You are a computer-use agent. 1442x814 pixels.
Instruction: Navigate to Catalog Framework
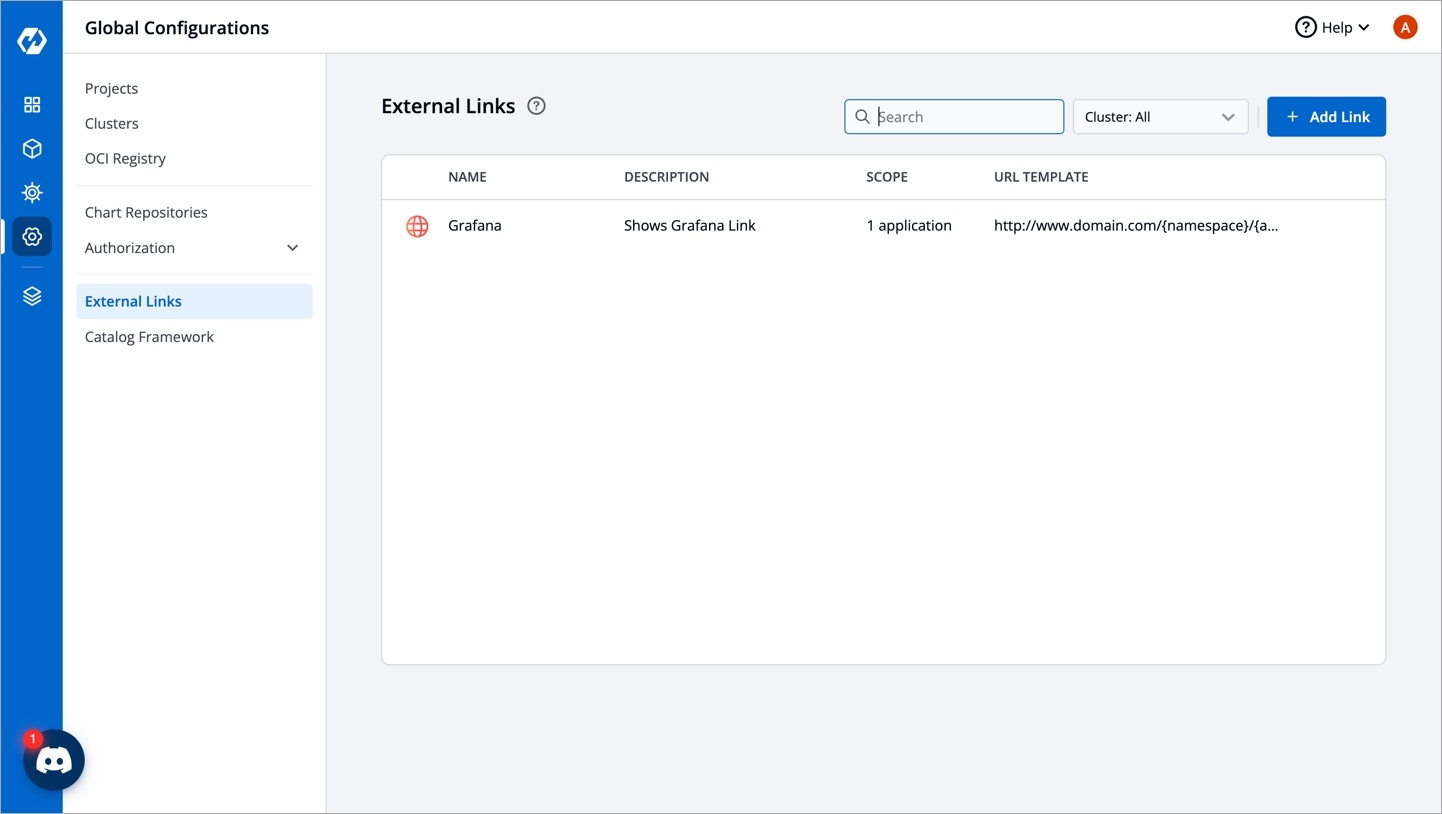[x=150, y=337]
